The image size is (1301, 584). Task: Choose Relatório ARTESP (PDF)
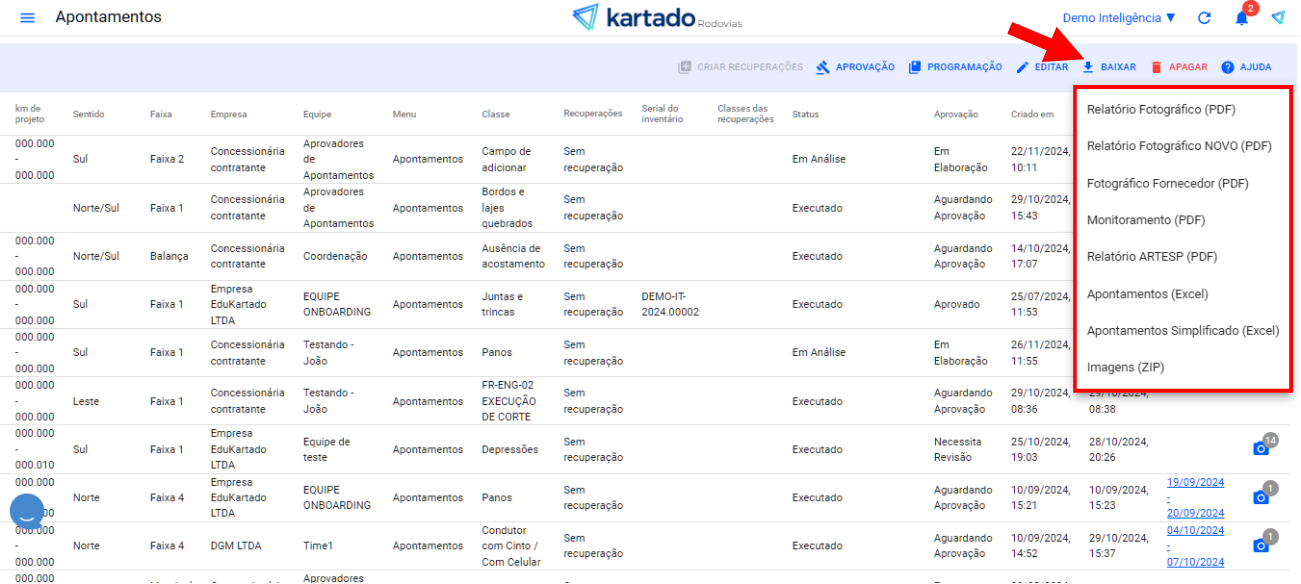(x=1151, y=256)
